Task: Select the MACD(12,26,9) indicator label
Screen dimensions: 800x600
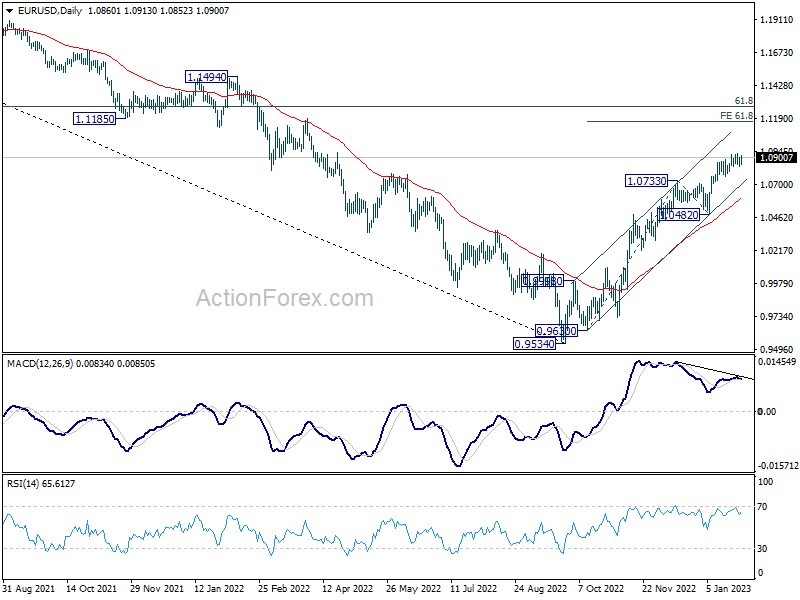Action: (x=40, y=364)
